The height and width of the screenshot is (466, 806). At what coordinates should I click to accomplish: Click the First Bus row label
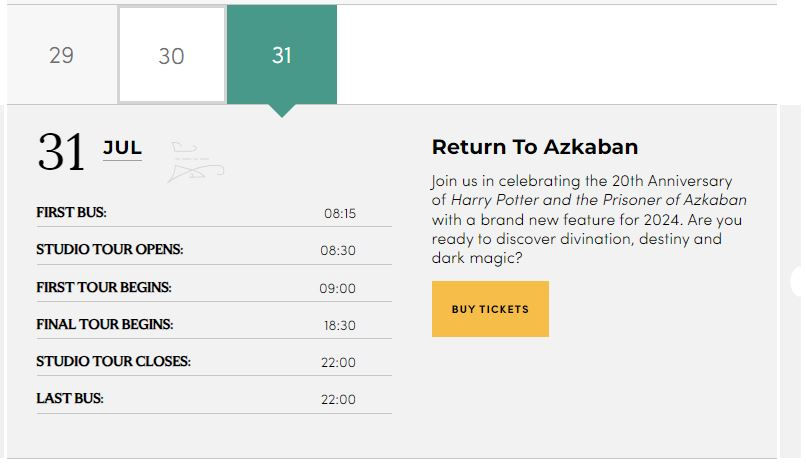tap(71, 212)
